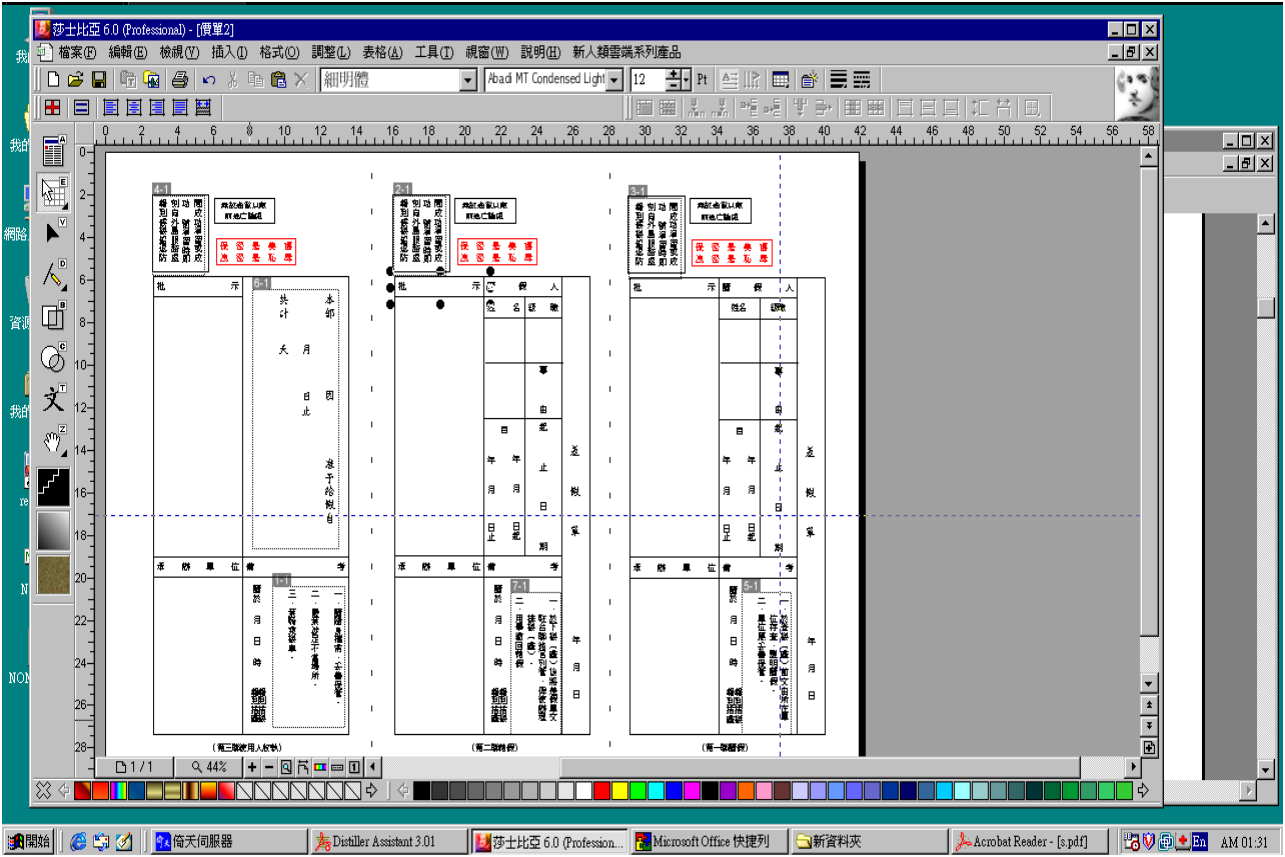Open the 檢視(V) menu
1285x857 pixels.
click(x=179, y=52)
